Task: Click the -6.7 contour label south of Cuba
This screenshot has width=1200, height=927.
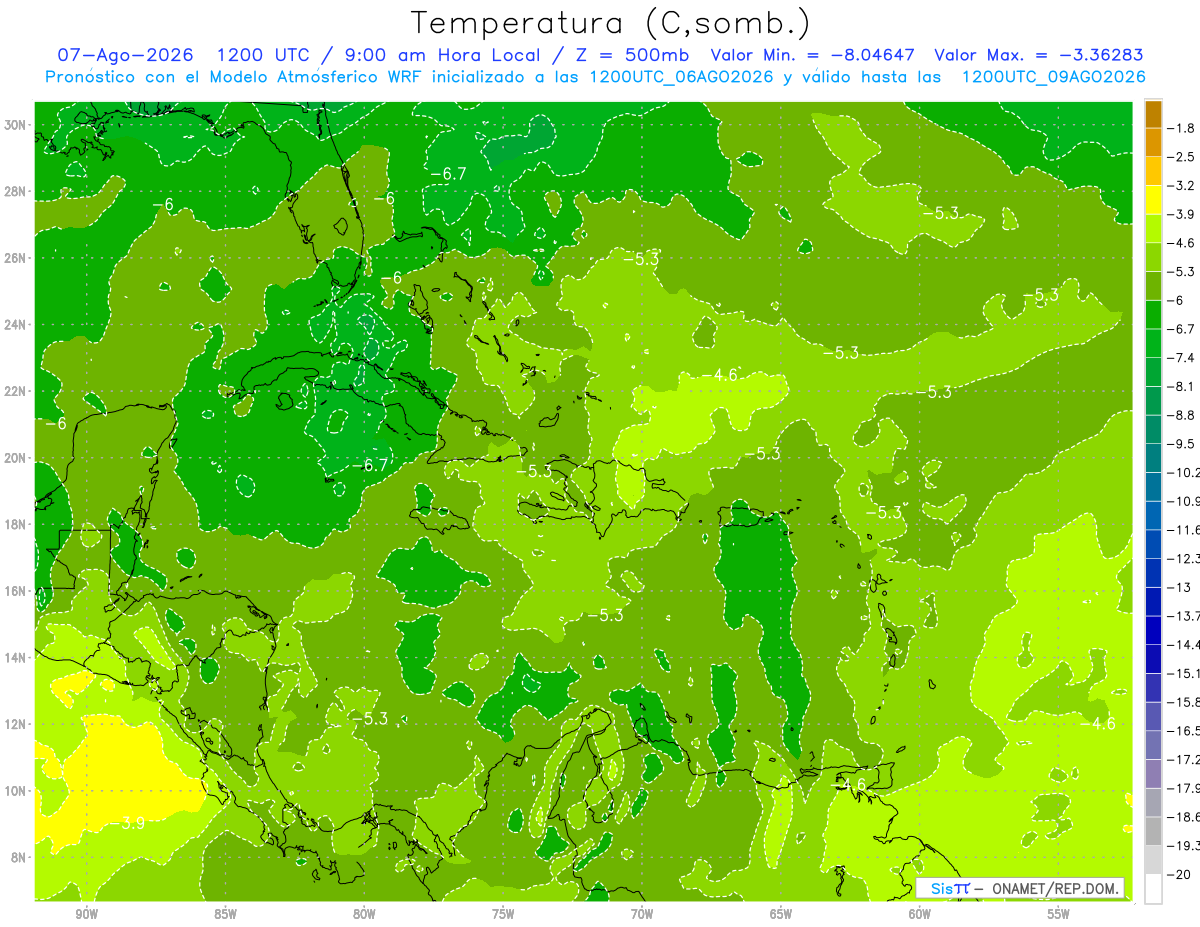Action: (x=369, y=465)
